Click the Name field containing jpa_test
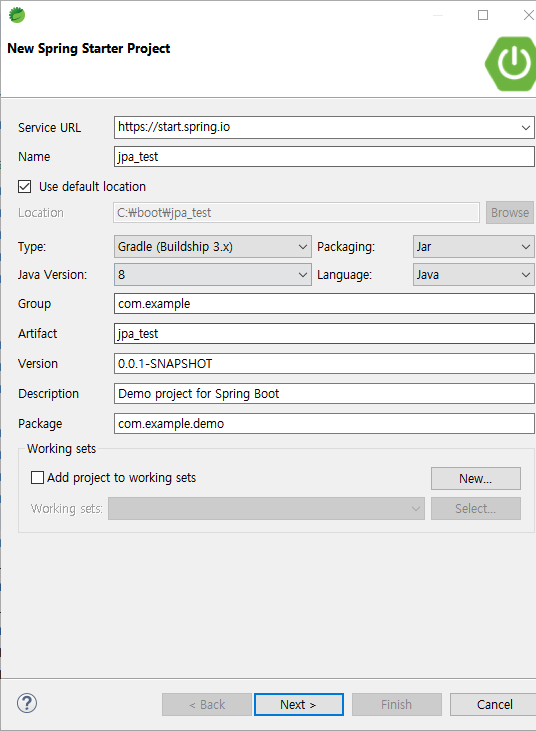Screen dimensions: 536x731 pos(324,157)
